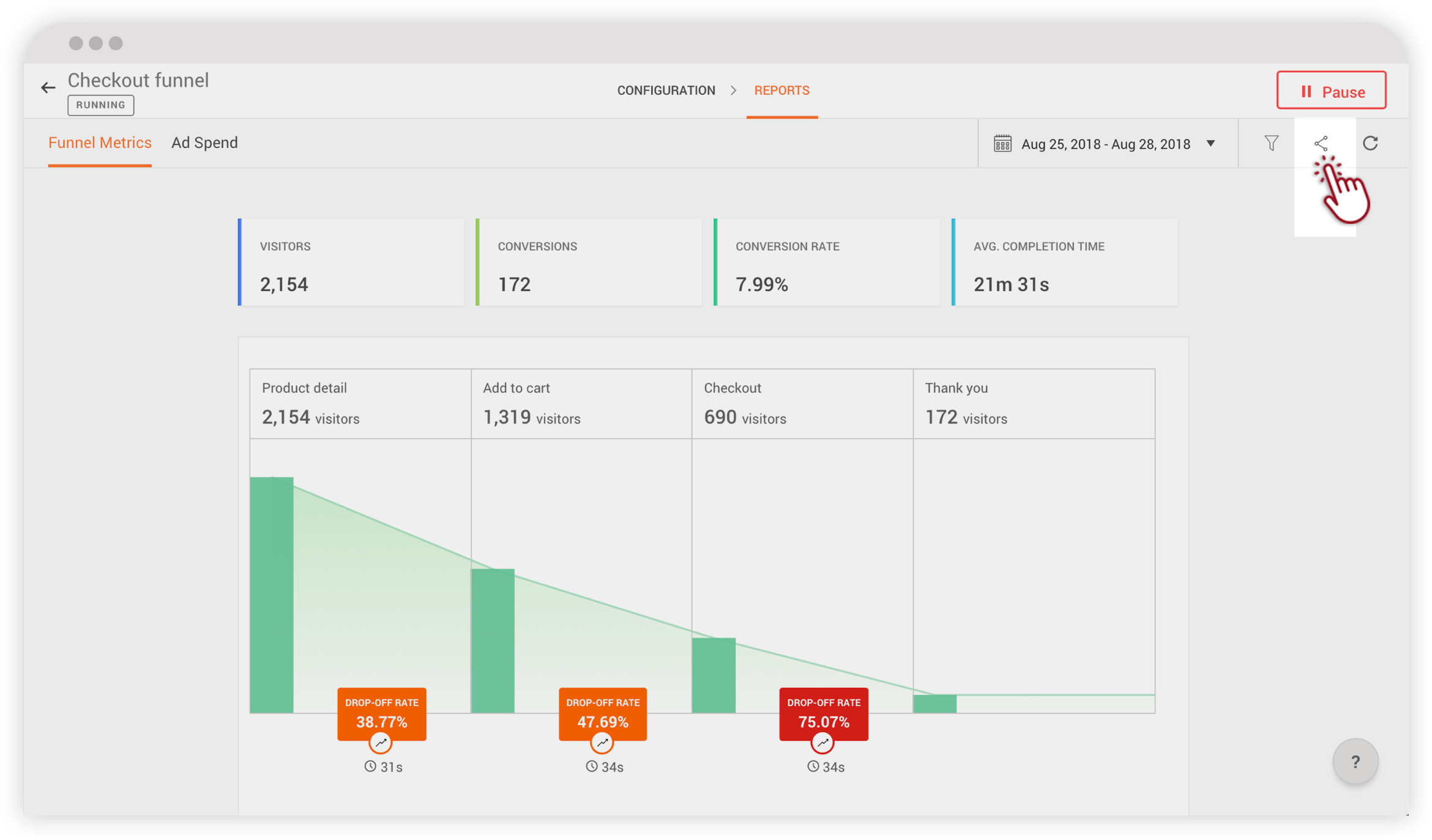
Task: Click the back arrow next to Checkout funnel
Action: tap(48, 87)
